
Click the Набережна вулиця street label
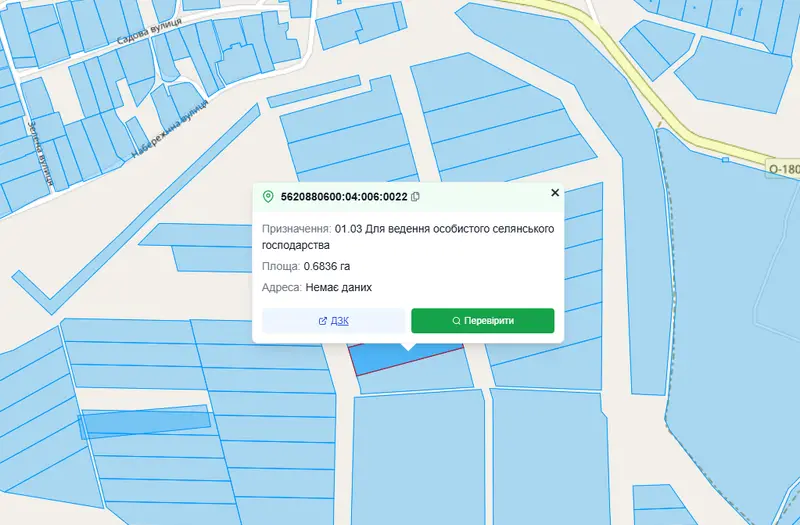170,129
